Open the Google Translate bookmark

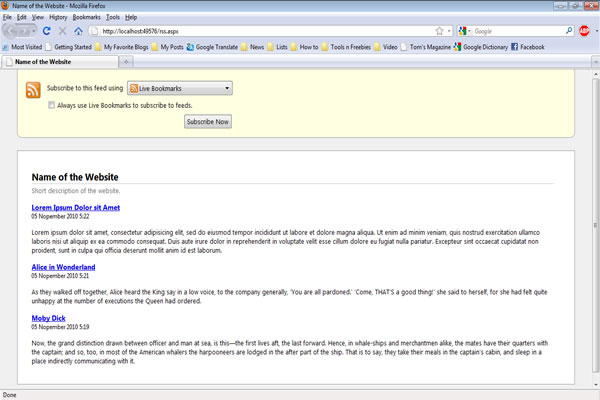click(212, 47)
